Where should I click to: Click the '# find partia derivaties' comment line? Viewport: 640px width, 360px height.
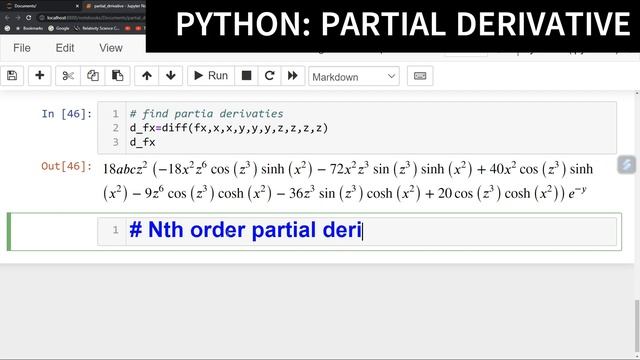207,113
